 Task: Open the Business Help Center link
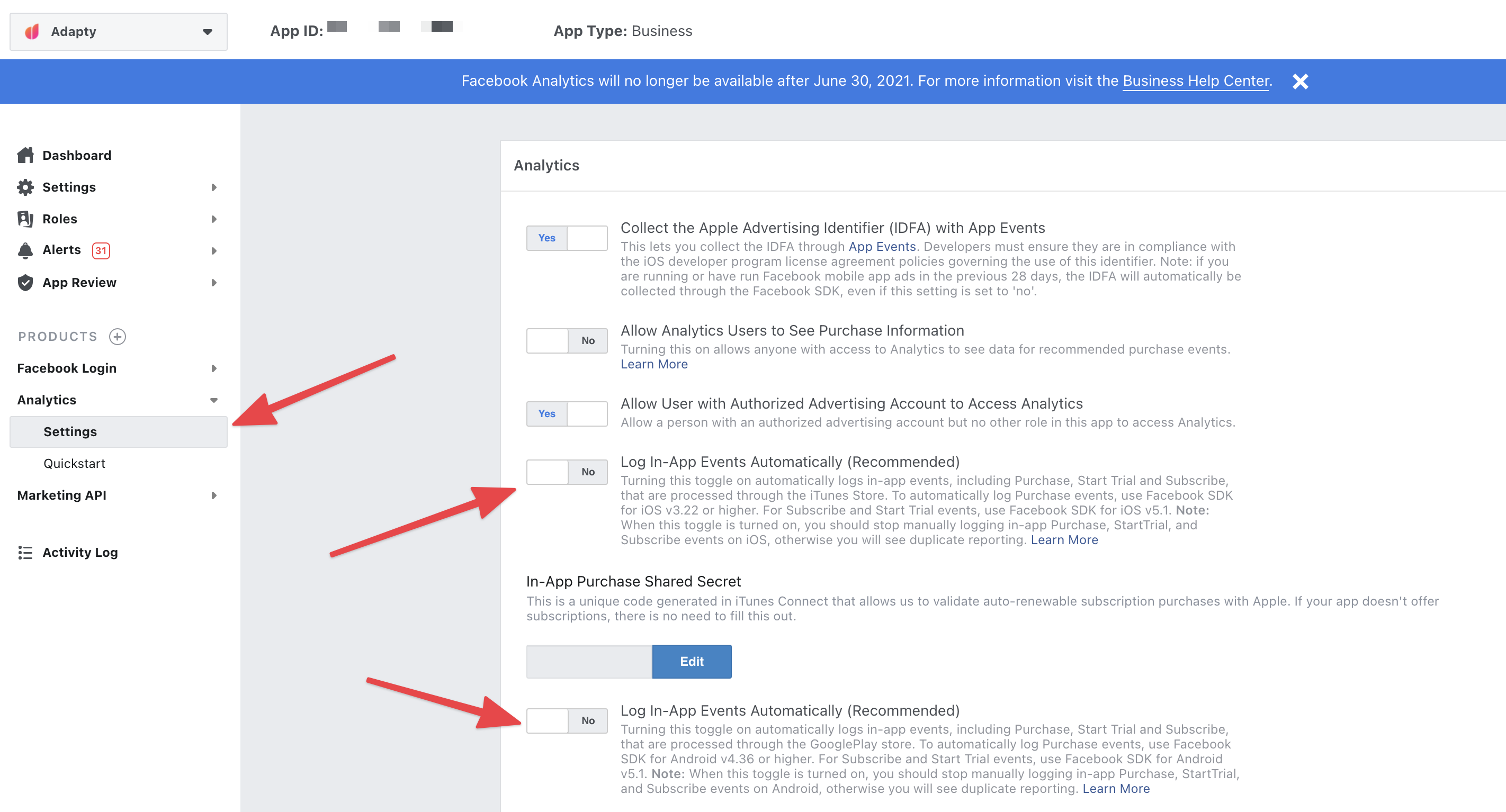click(1196, 80)
